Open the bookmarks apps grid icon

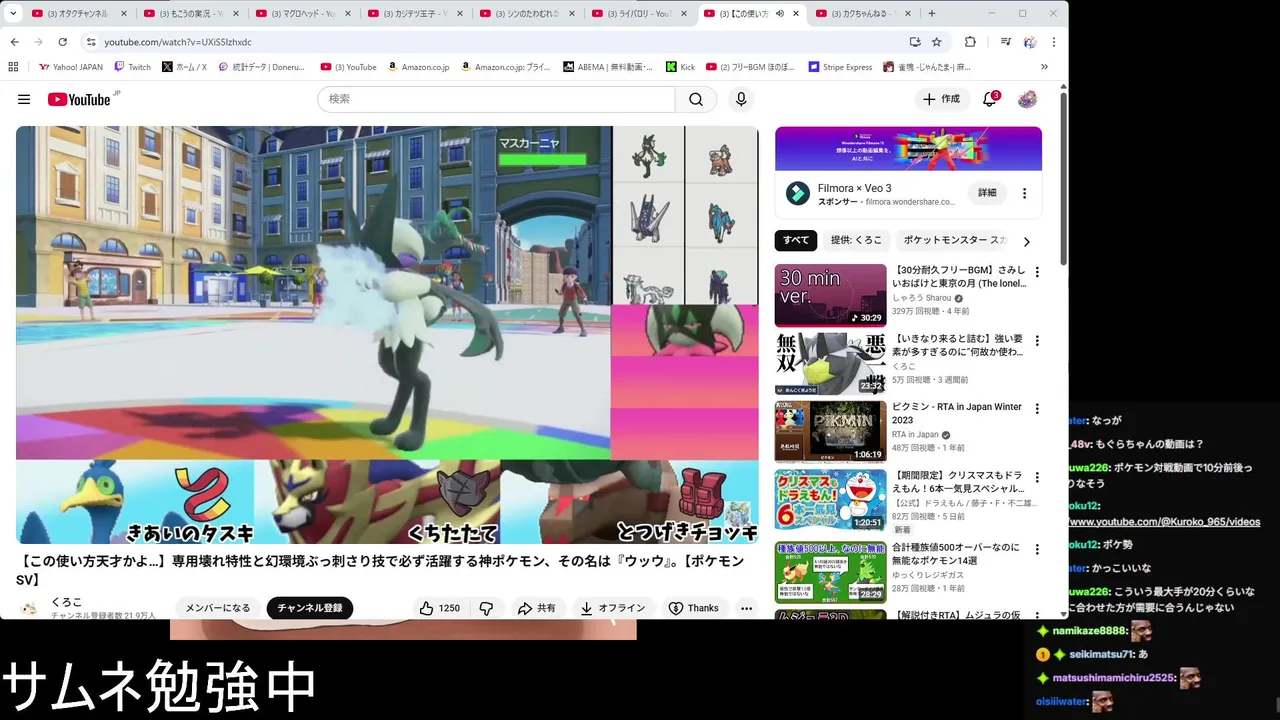click(x=13, y=67)
